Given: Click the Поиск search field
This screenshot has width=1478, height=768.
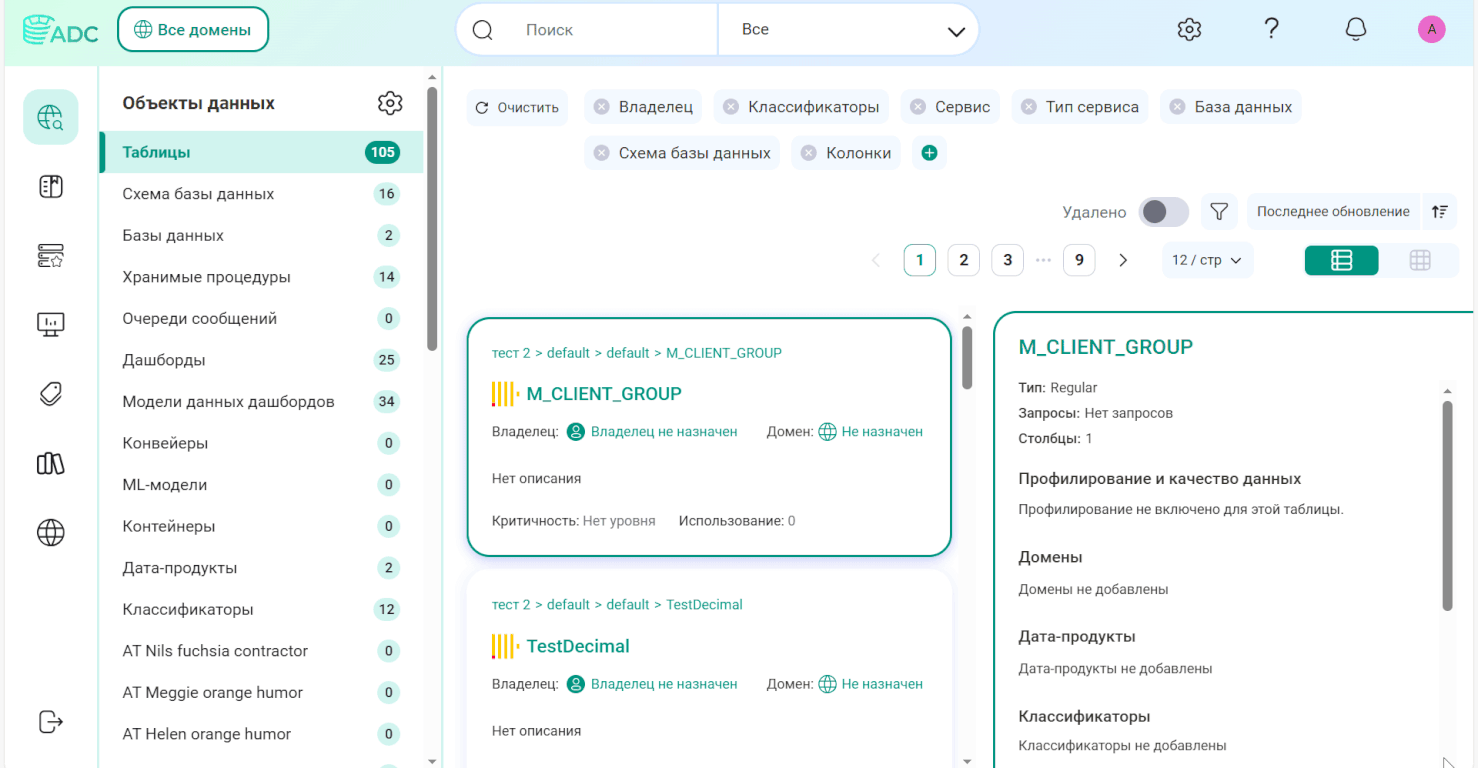Looking at the screenshot, I should 615,30.
